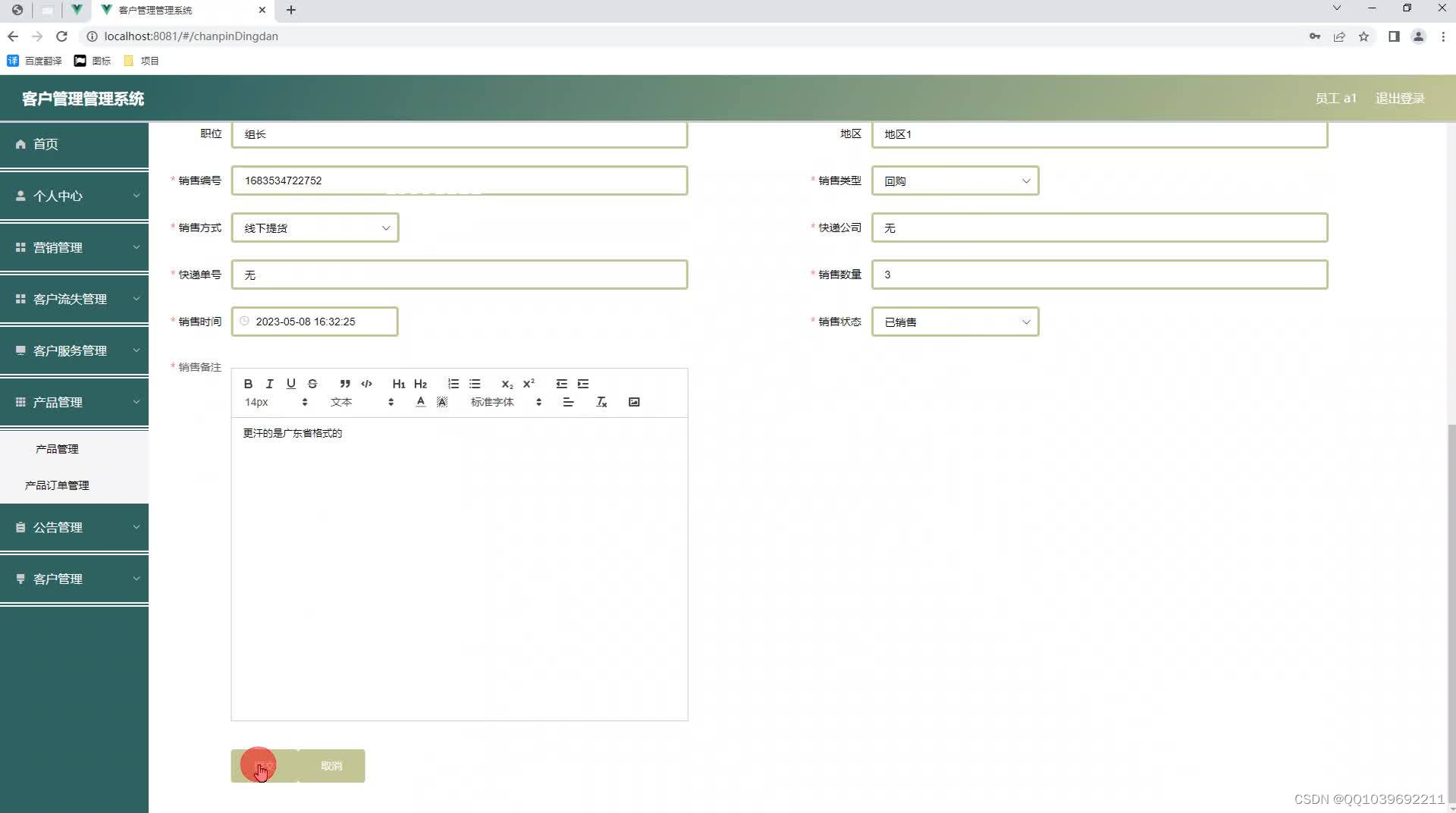Screen dimensions: 1456x813
Task: Submit the form with the left button
Action: [x=264, y=766]
